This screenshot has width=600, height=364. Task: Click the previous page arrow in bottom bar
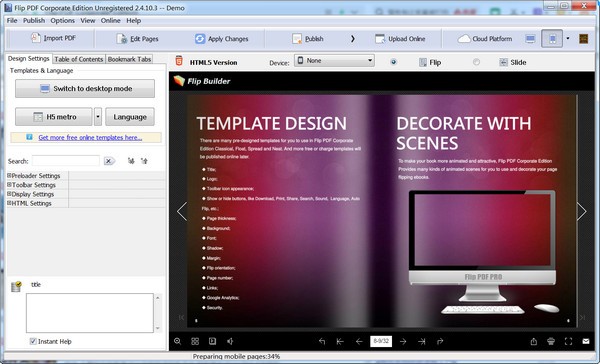[x=359, y=341]
